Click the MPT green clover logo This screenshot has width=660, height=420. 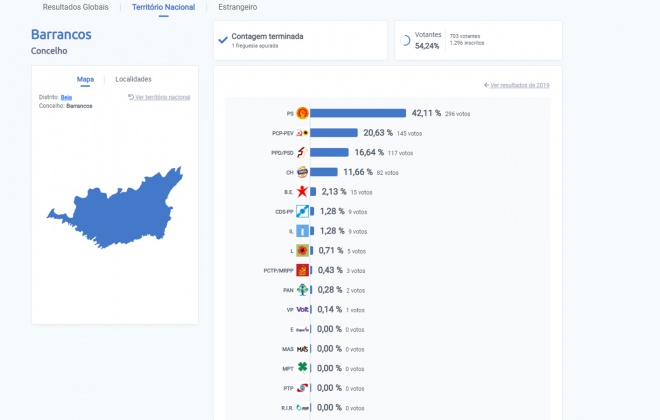click(302, 367)
